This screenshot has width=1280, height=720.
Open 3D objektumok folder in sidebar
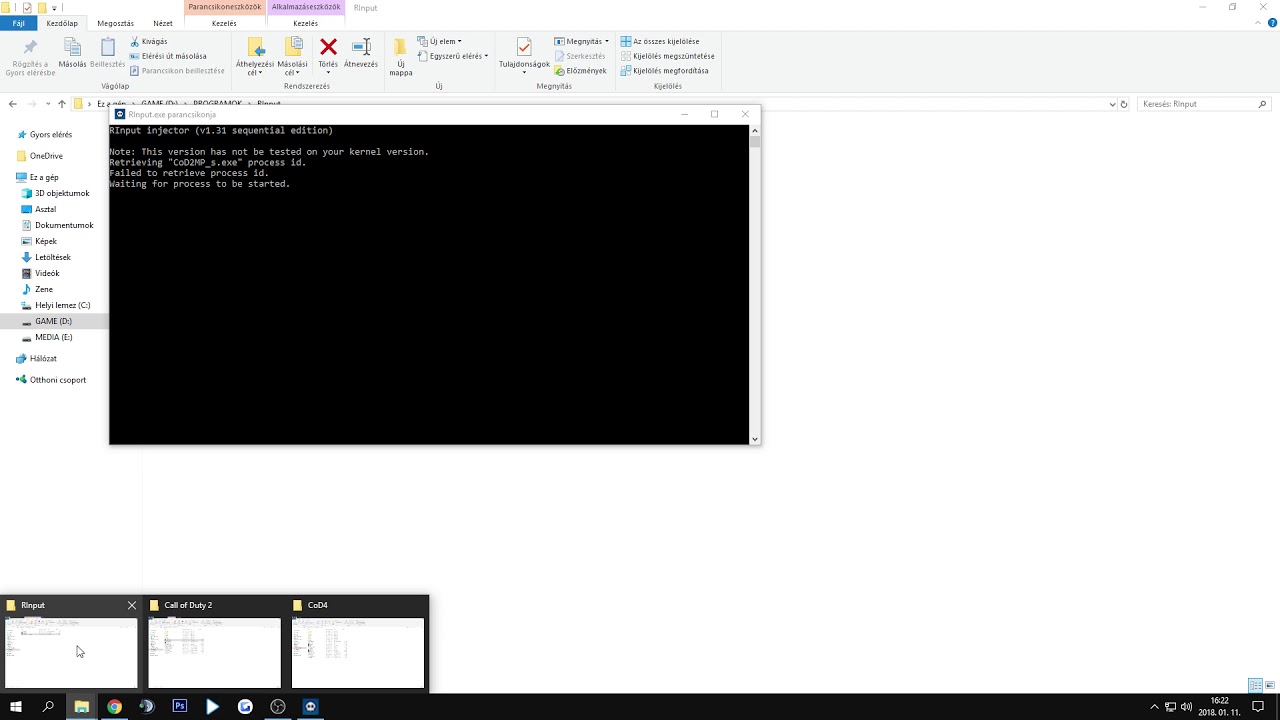56,193
